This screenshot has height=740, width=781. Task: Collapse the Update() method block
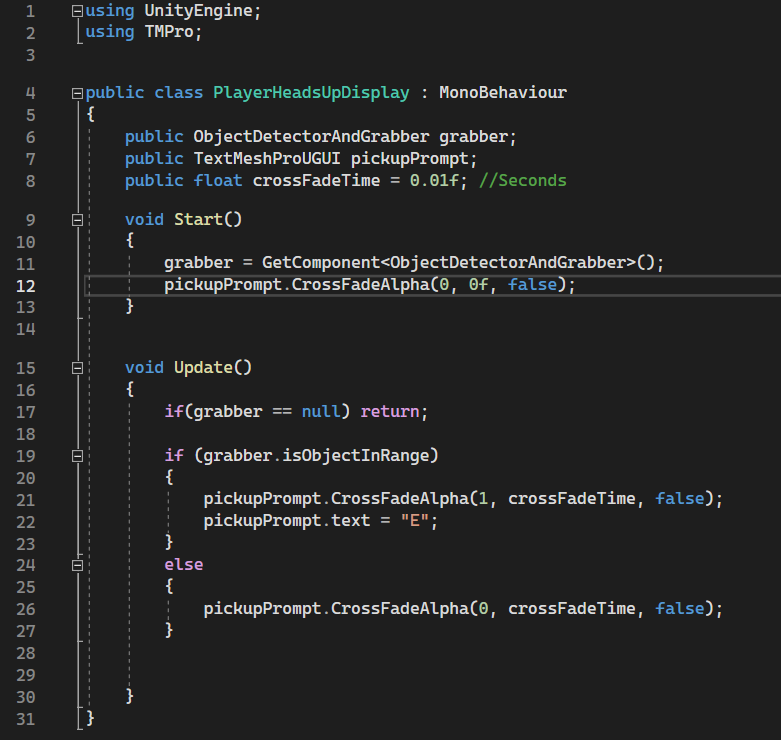(x=77, y=368)
